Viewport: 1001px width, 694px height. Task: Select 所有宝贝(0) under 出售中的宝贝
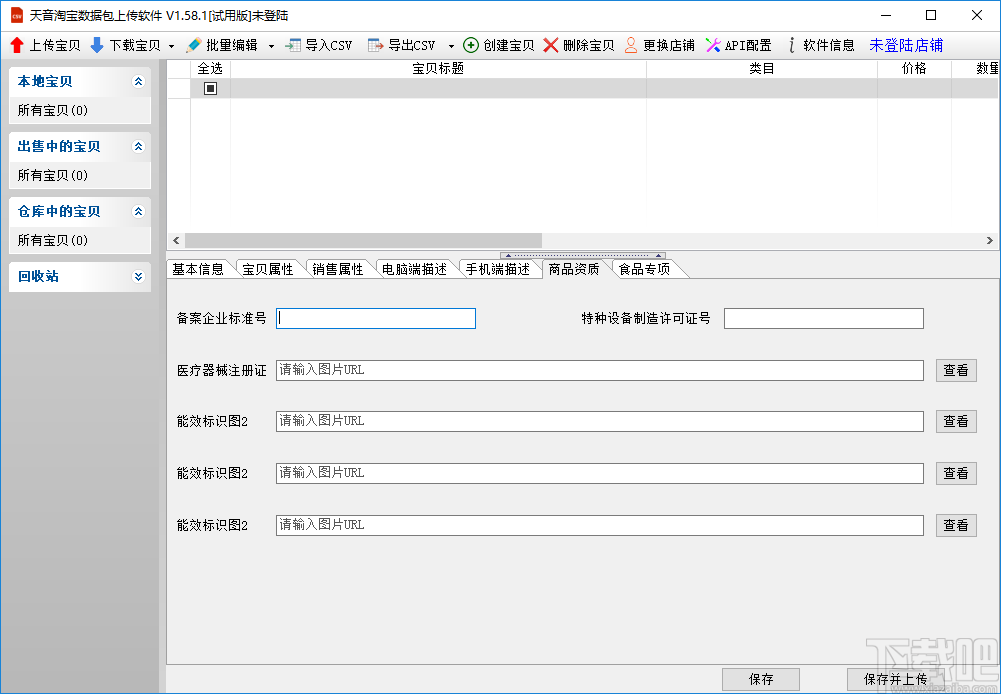53,176
